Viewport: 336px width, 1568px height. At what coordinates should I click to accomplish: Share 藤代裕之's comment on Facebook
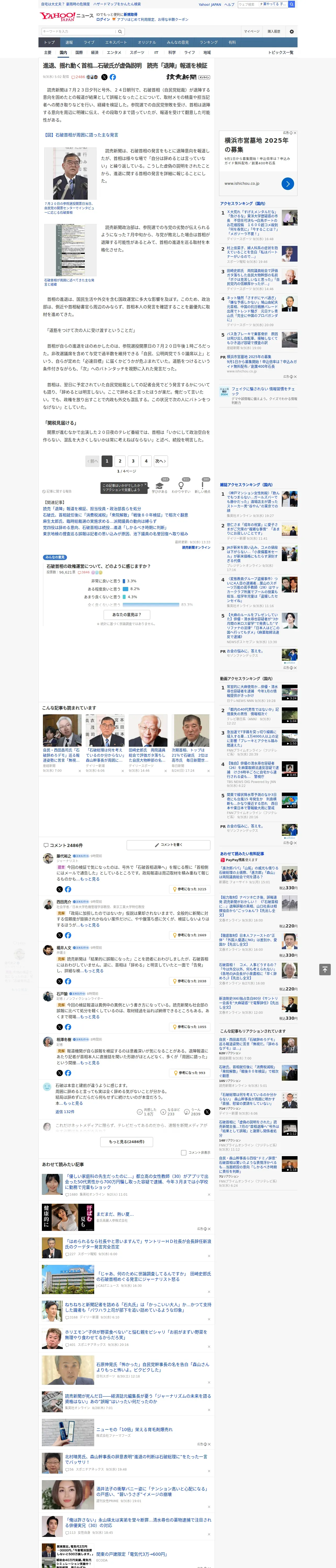click(x=68, y=889)
